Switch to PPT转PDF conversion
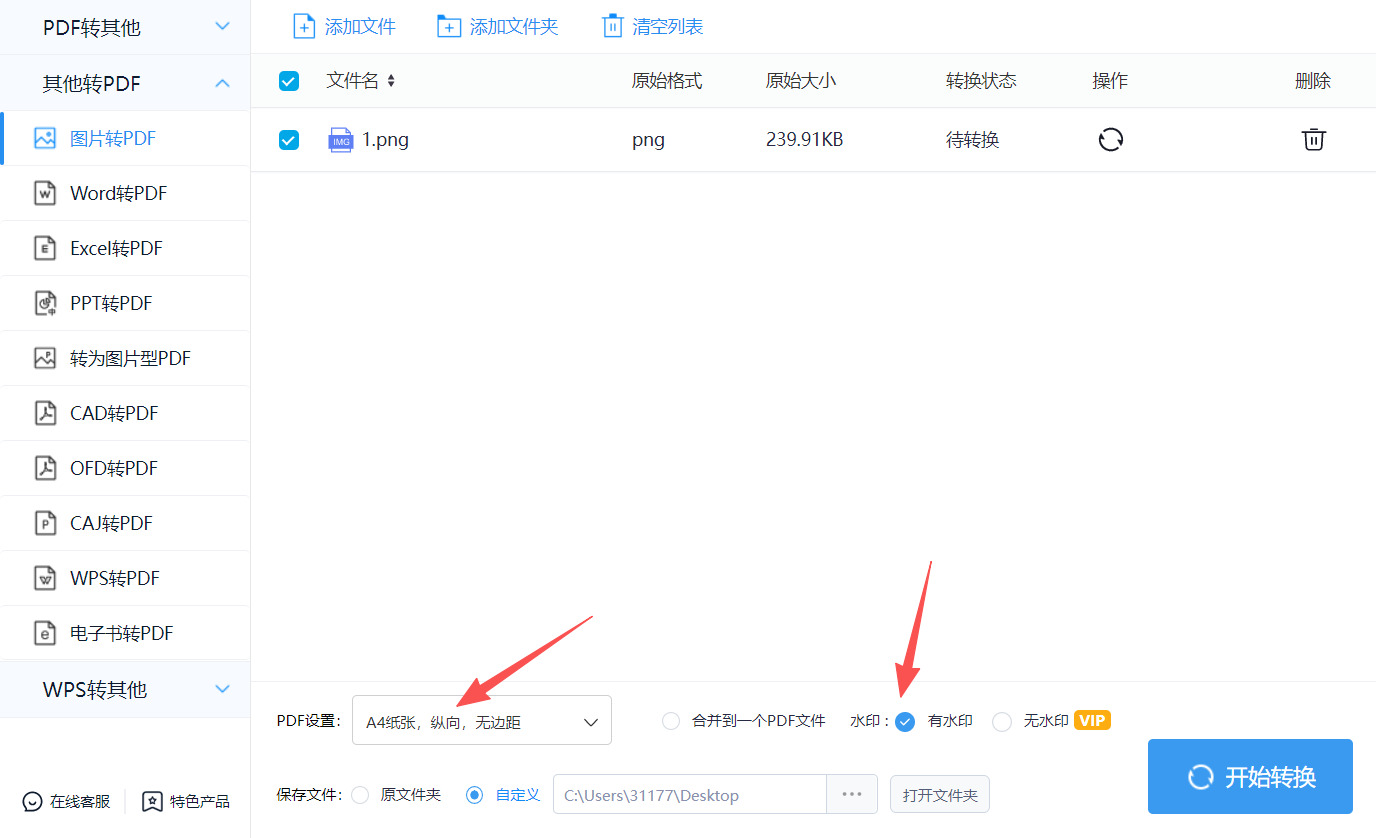This screenshot has height=838, width=1376. click(x=127, y=303)
